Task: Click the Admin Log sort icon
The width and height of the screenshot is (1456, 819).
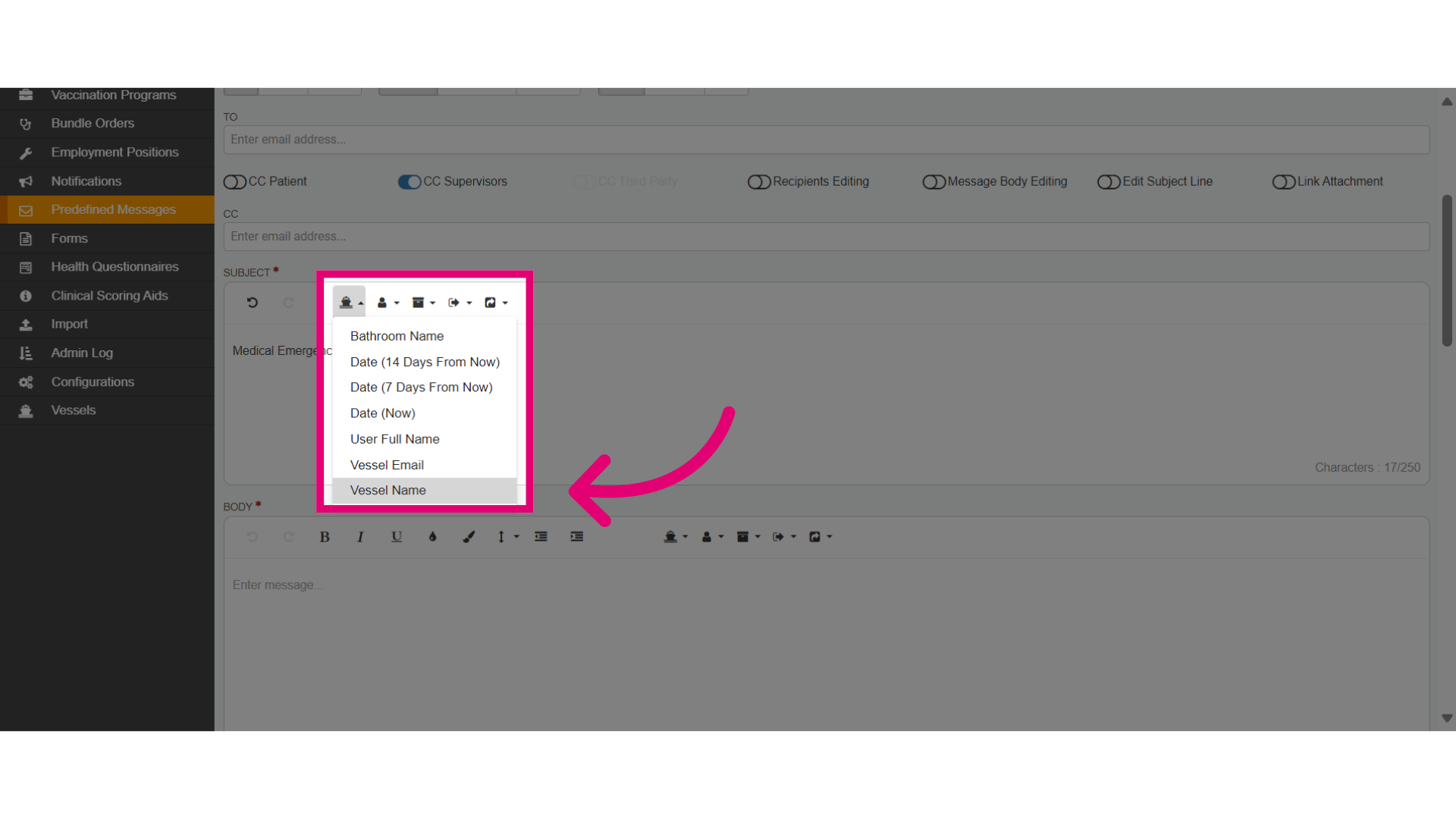Action: coord(26,353)
